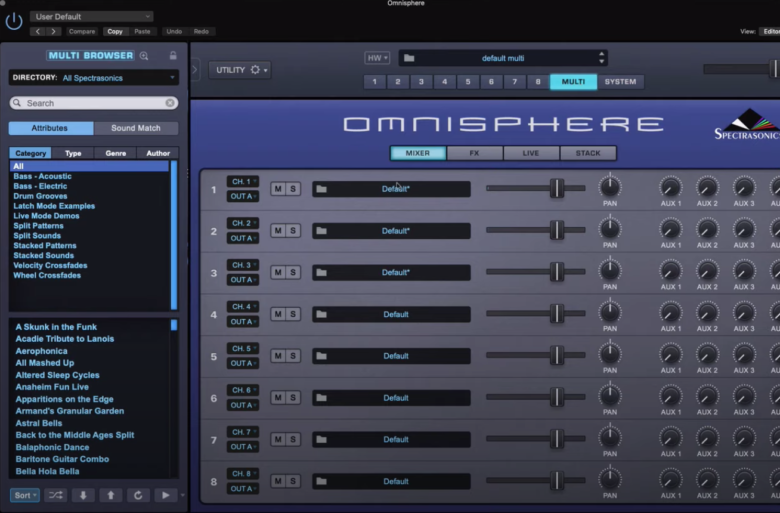Image resolution: width=780 pixels, height=513 pixels.
Task: Solo part 7 with S button
Action: (x=293, y=440)
